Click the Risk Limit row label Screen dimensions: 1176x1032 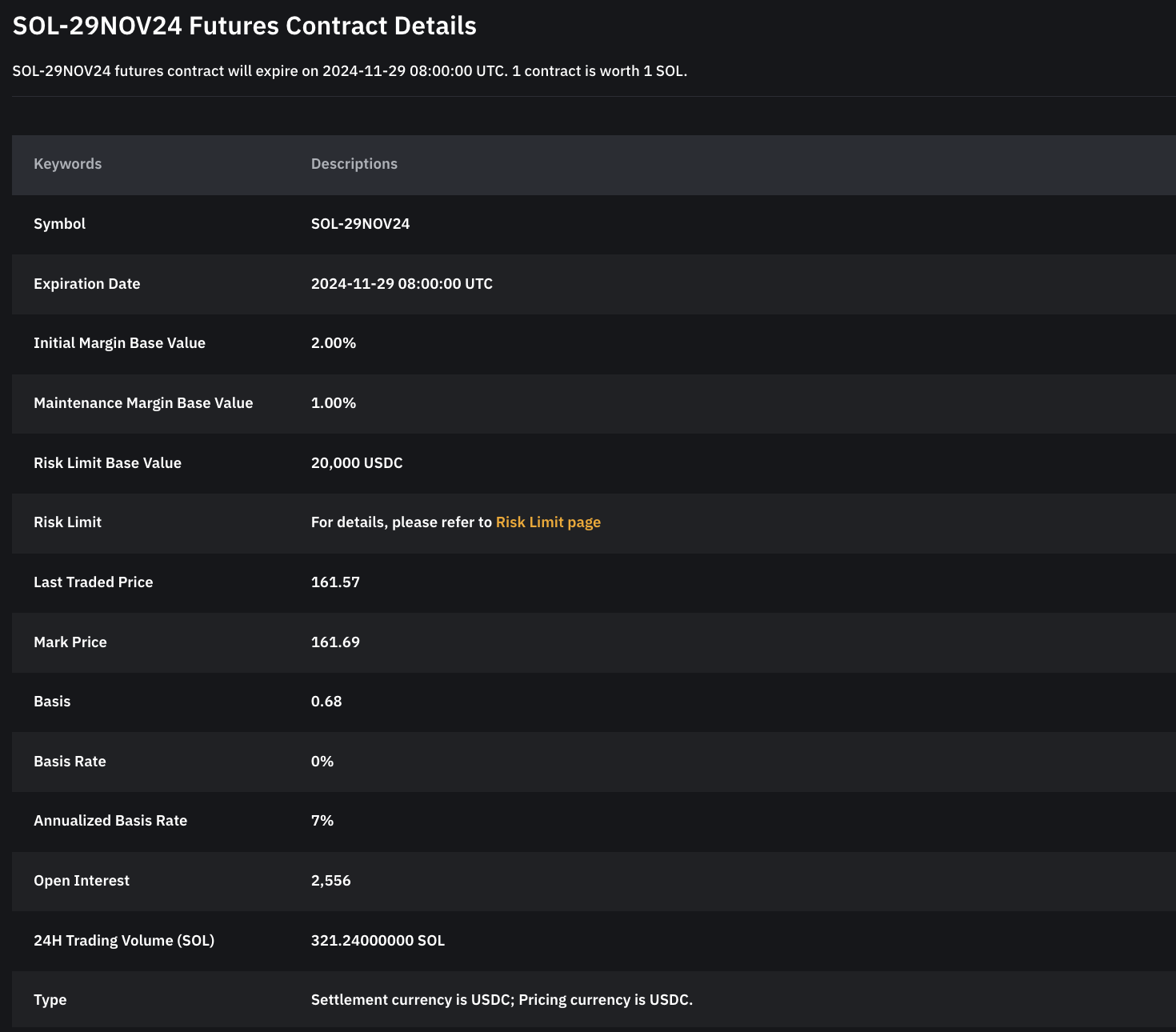[x=68, y=522]
